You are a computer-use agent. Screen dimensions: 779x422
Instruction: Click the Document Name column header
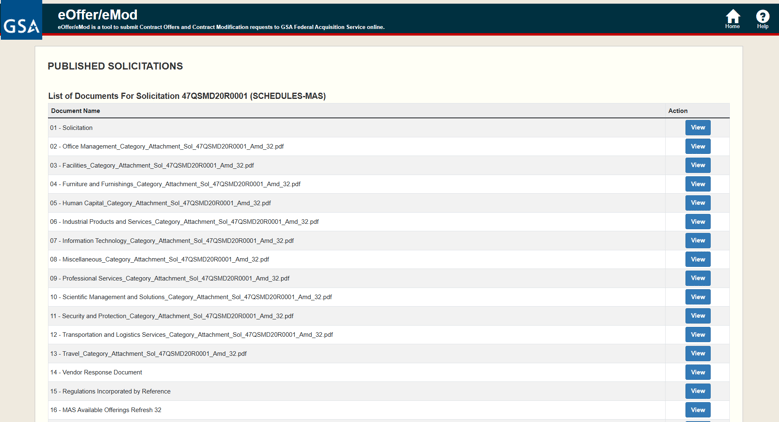tap(76, 111)
